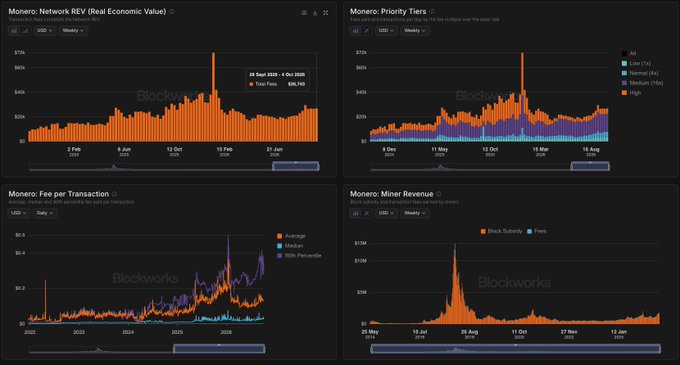Open Weekly interval dropdown in Network REV
680x365 pixels.
[x=73, y=31]
